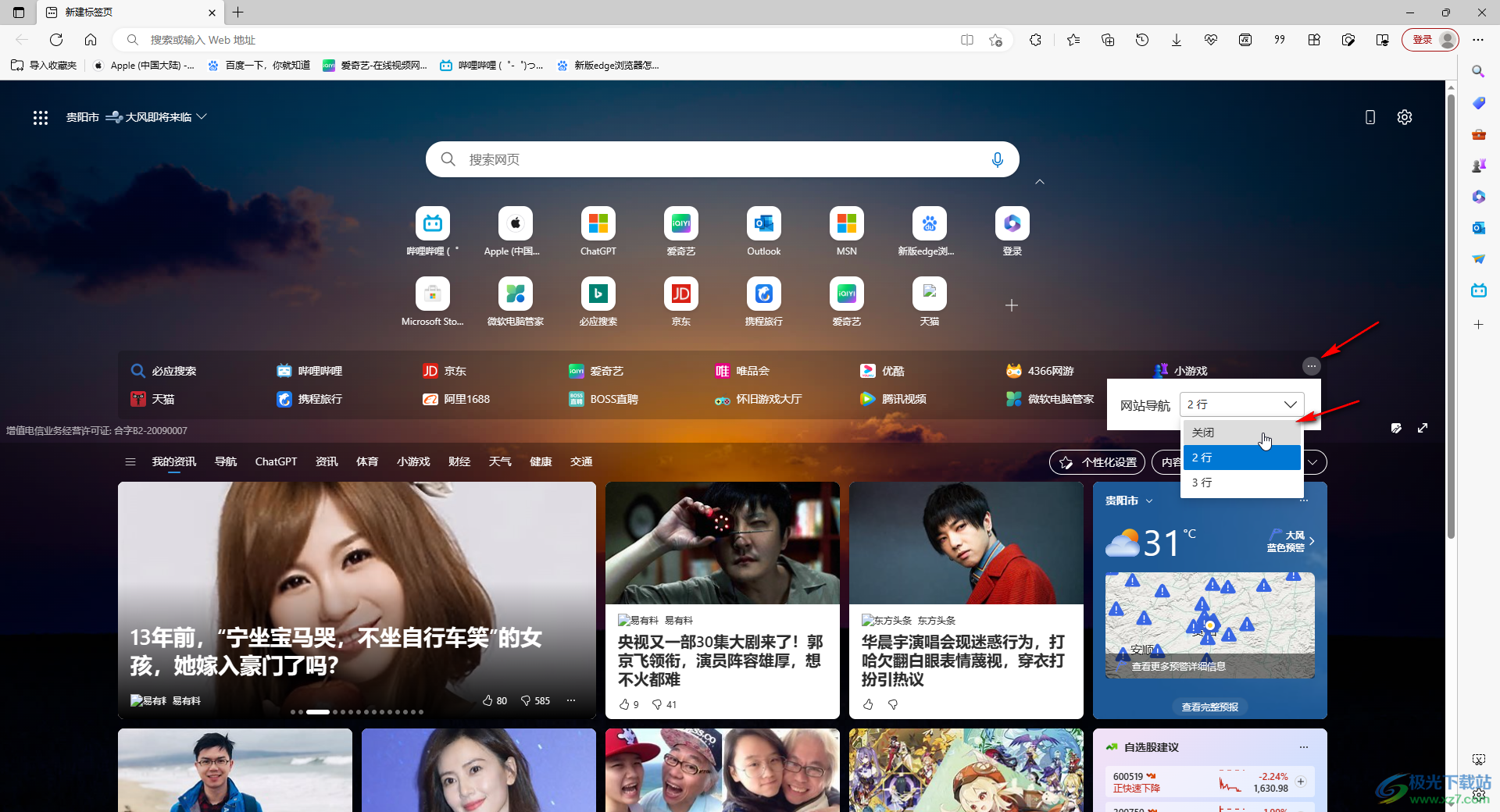Screen dimensions: 1500x812
Task: Expand the weather card city dropdown
Action: 1149,501
